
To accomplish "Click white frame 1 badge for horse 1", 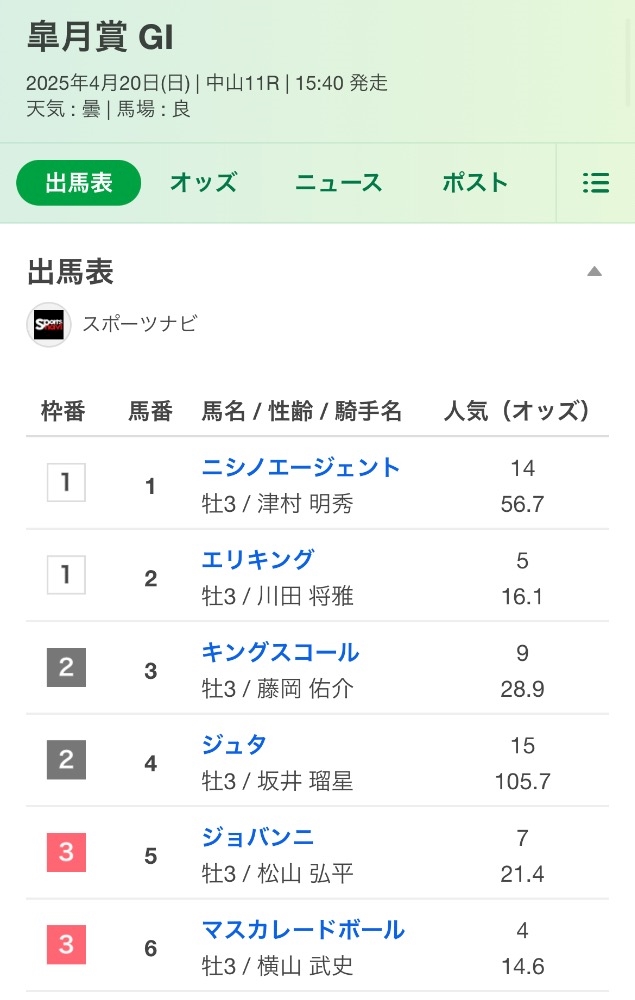I will (66, 482).
